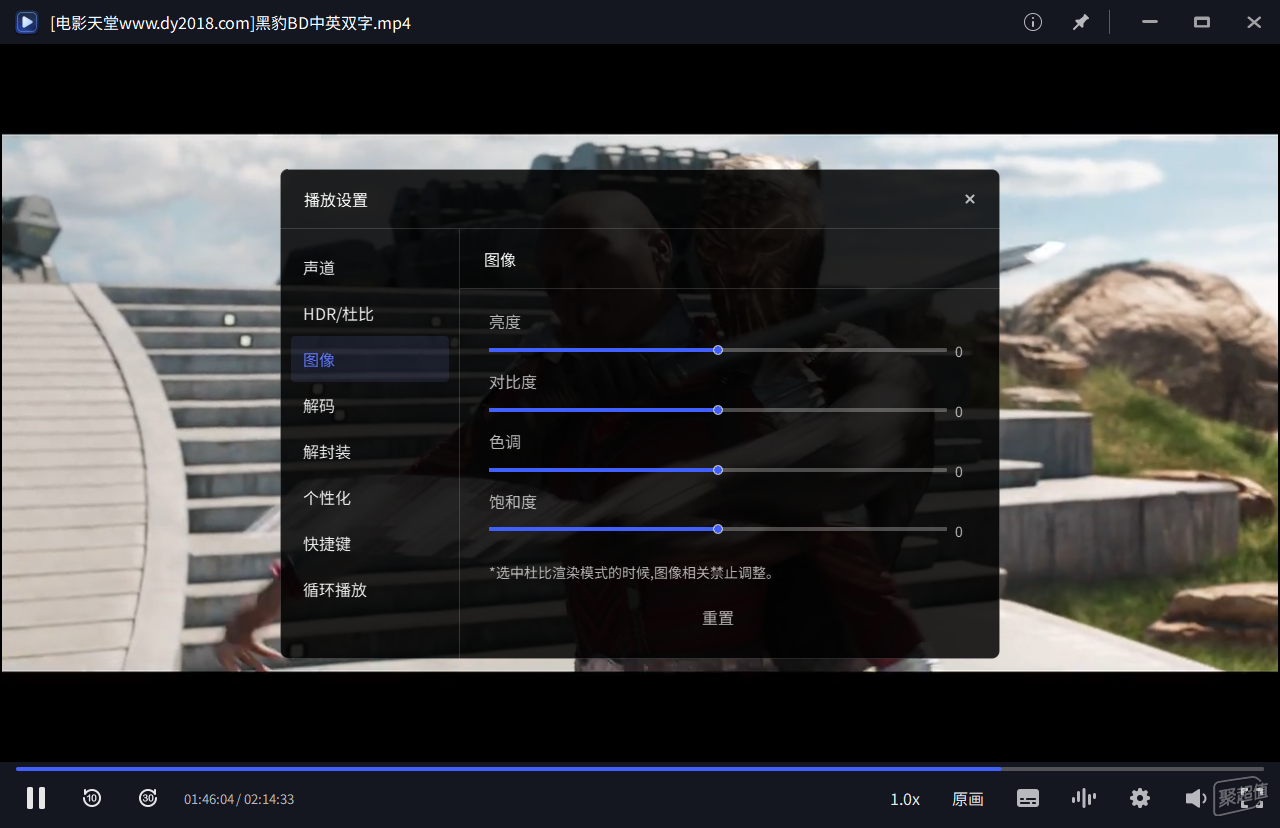Open the audio waveform icon

pyautogui.click(x=1083, y=798)
